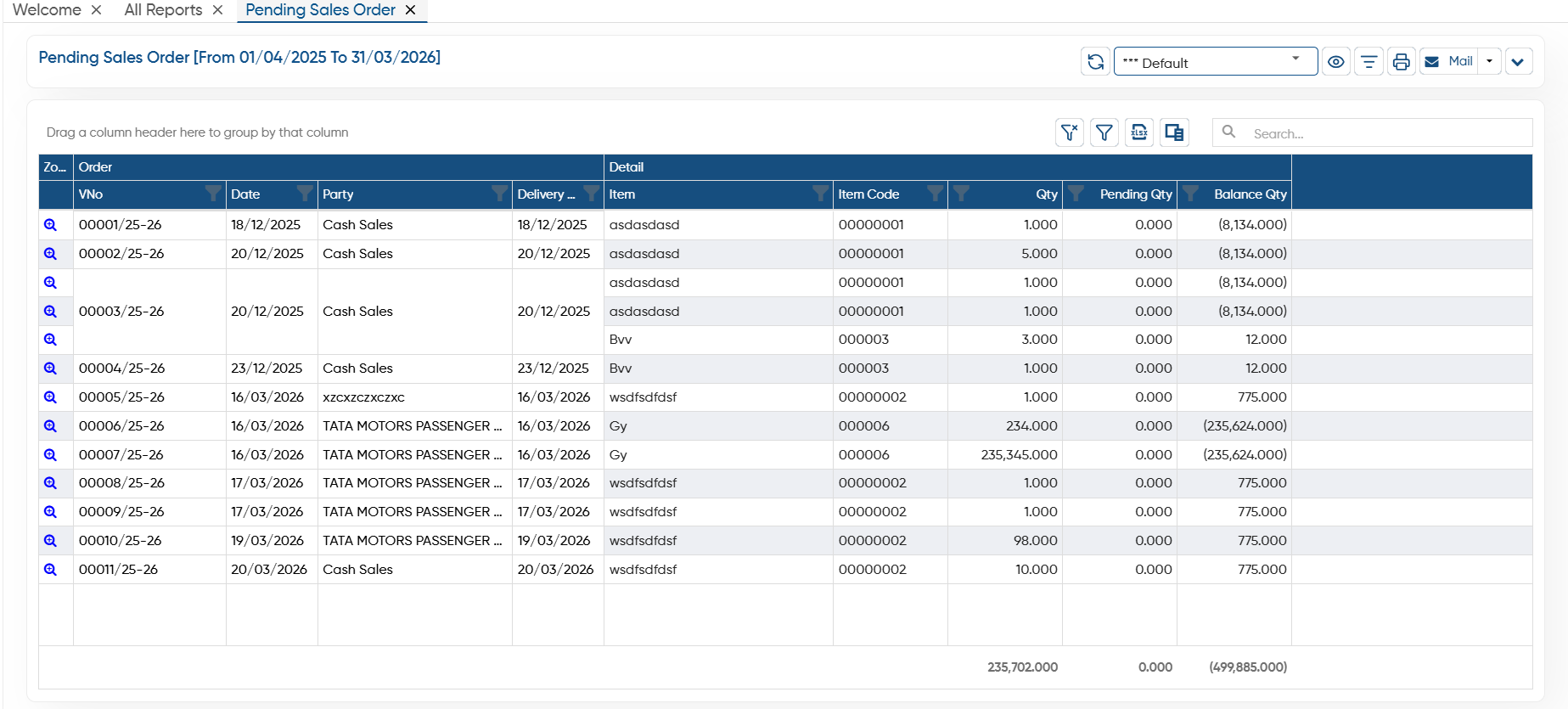Open the VNo column filter funnel
The image size is (1568, 709).
tap(213, 194)
